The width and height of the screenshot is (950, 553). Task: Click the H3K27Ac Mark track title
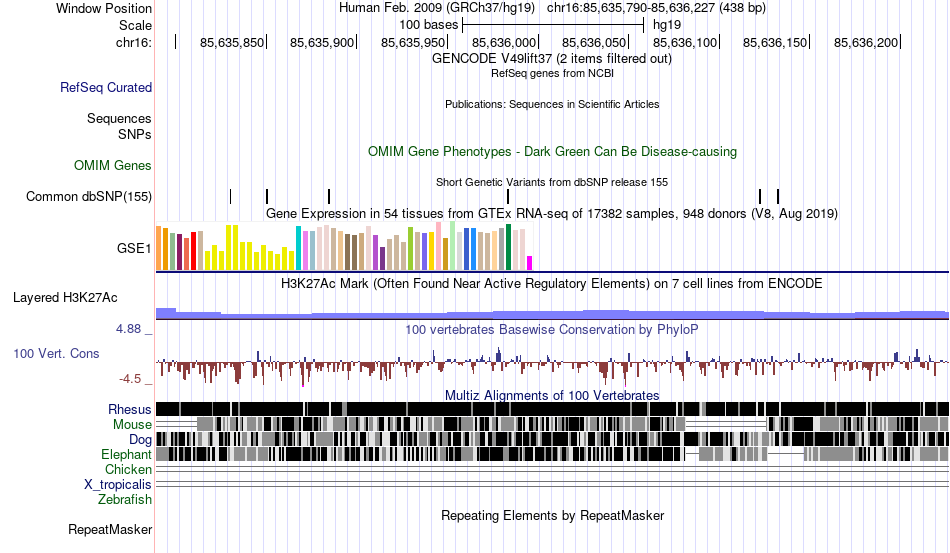[552, 283]
